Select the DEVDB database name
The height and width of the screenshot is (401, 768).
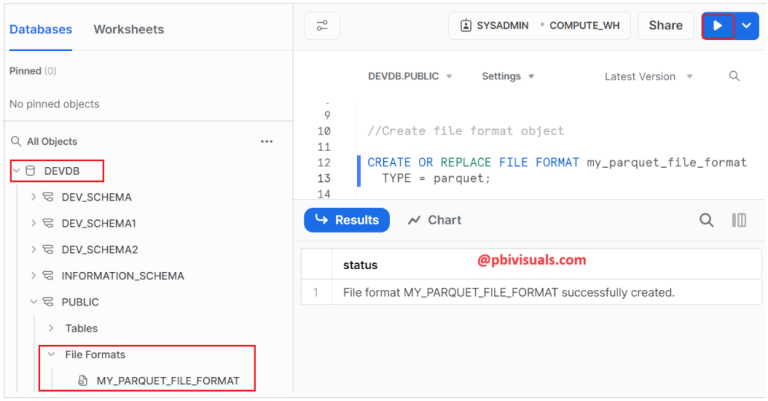(x=62, y=171)
